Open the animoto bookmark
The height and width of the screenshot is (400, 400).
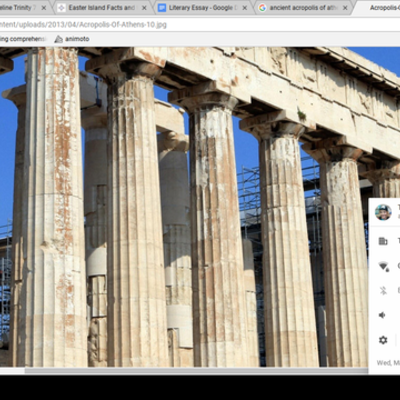72,39
